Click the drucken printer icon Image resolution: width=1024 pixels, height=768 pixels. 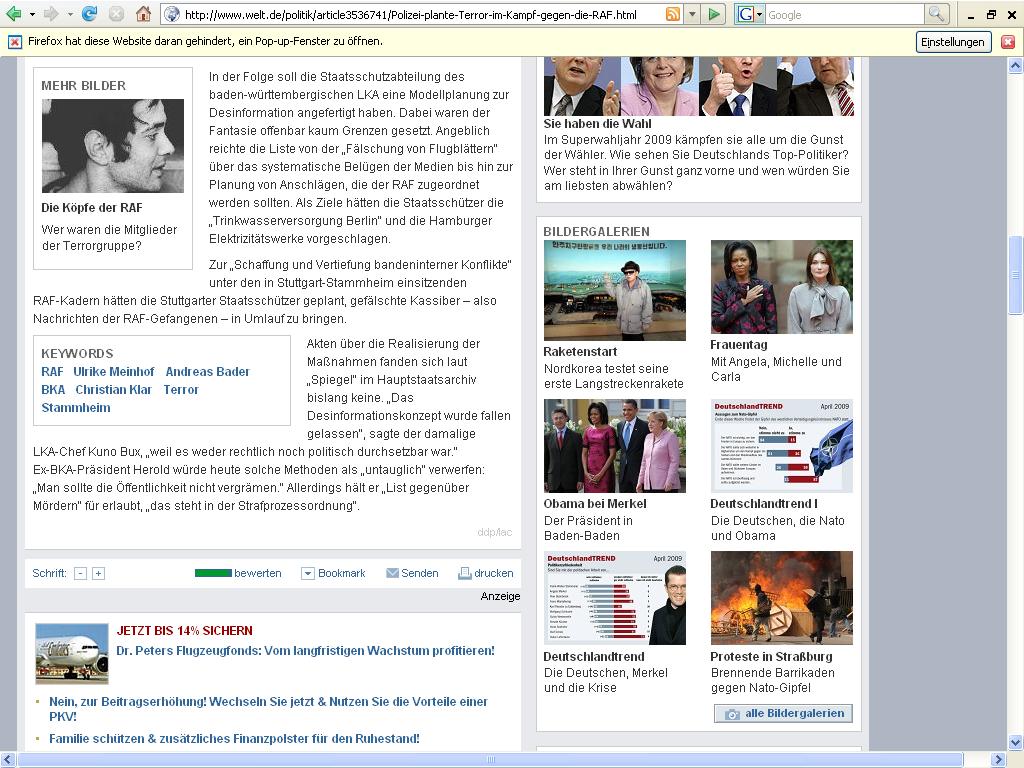465,573
